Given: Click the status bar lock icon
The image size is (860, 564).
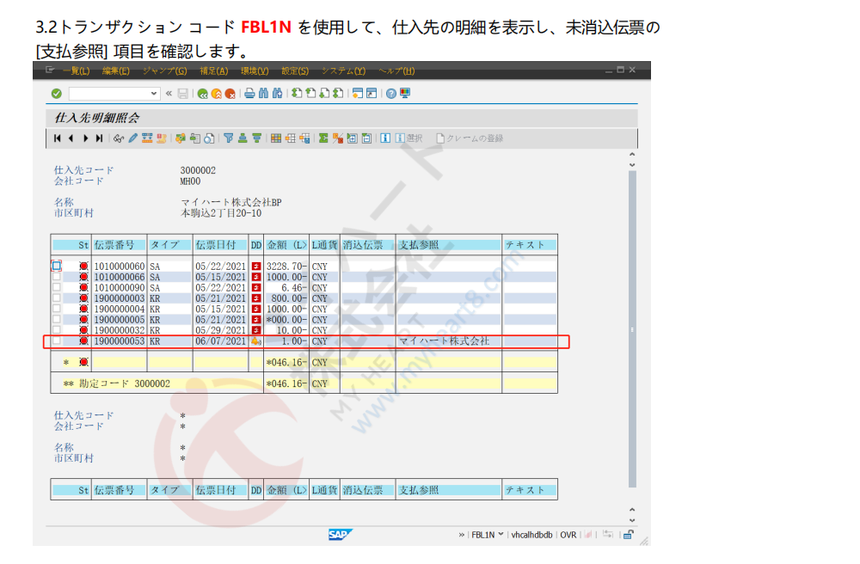Looking at the screenshot, I should coord(629,534).
